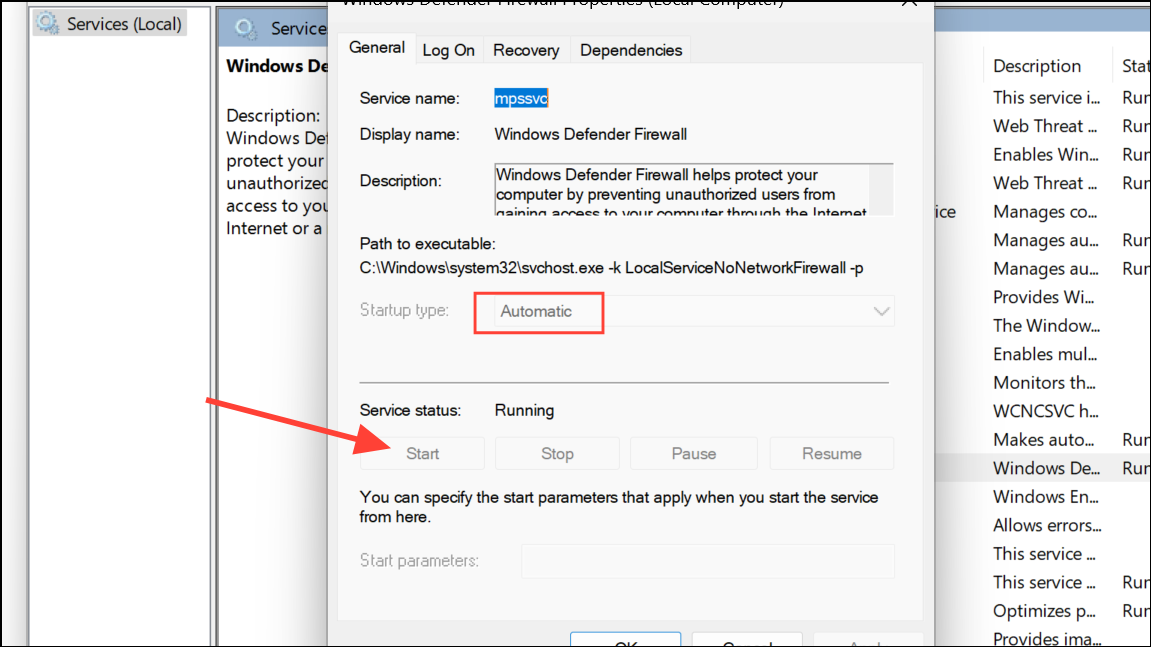Select the 'This service i...' service row
1151x647 pixels.
click(x=1046, y=98)
